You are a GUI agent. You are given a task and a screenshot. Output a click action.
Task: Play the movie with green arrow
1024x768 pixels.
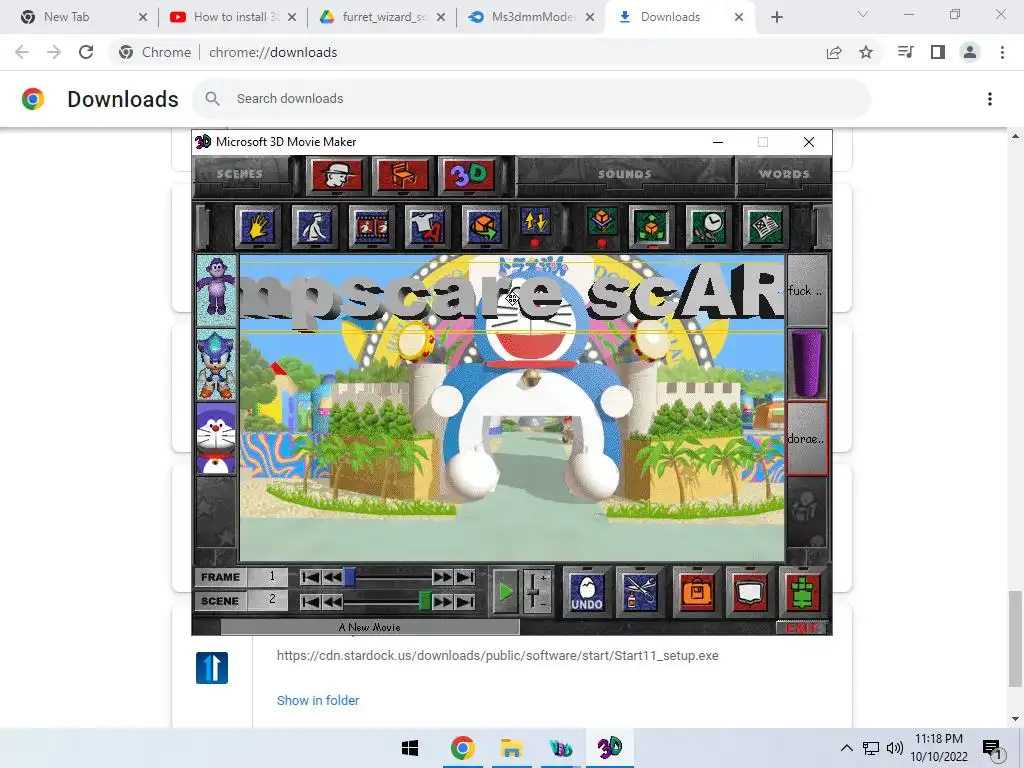[505, 592]
